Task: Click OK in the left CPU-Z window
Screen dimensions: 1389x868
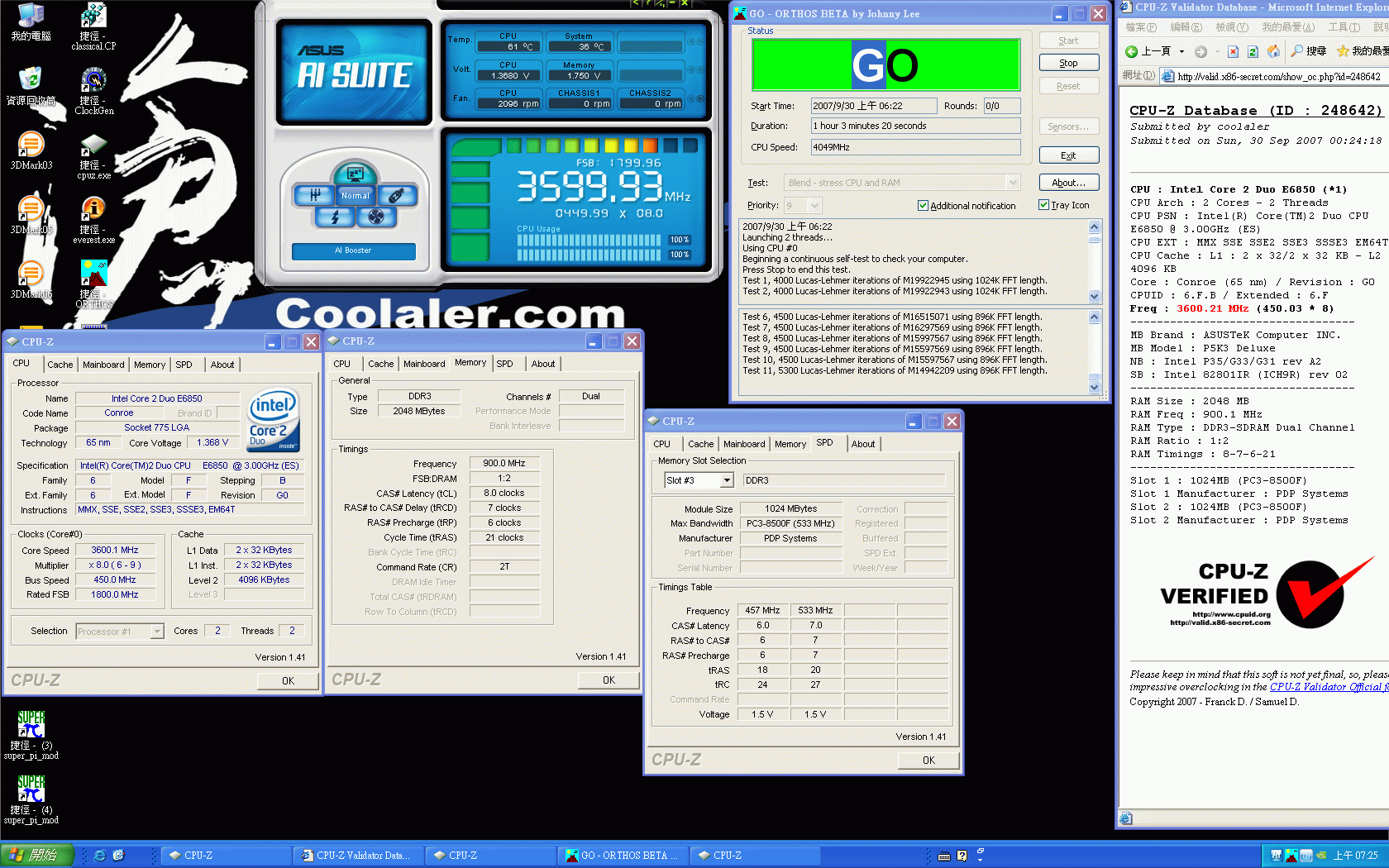Action: [288, 681]
